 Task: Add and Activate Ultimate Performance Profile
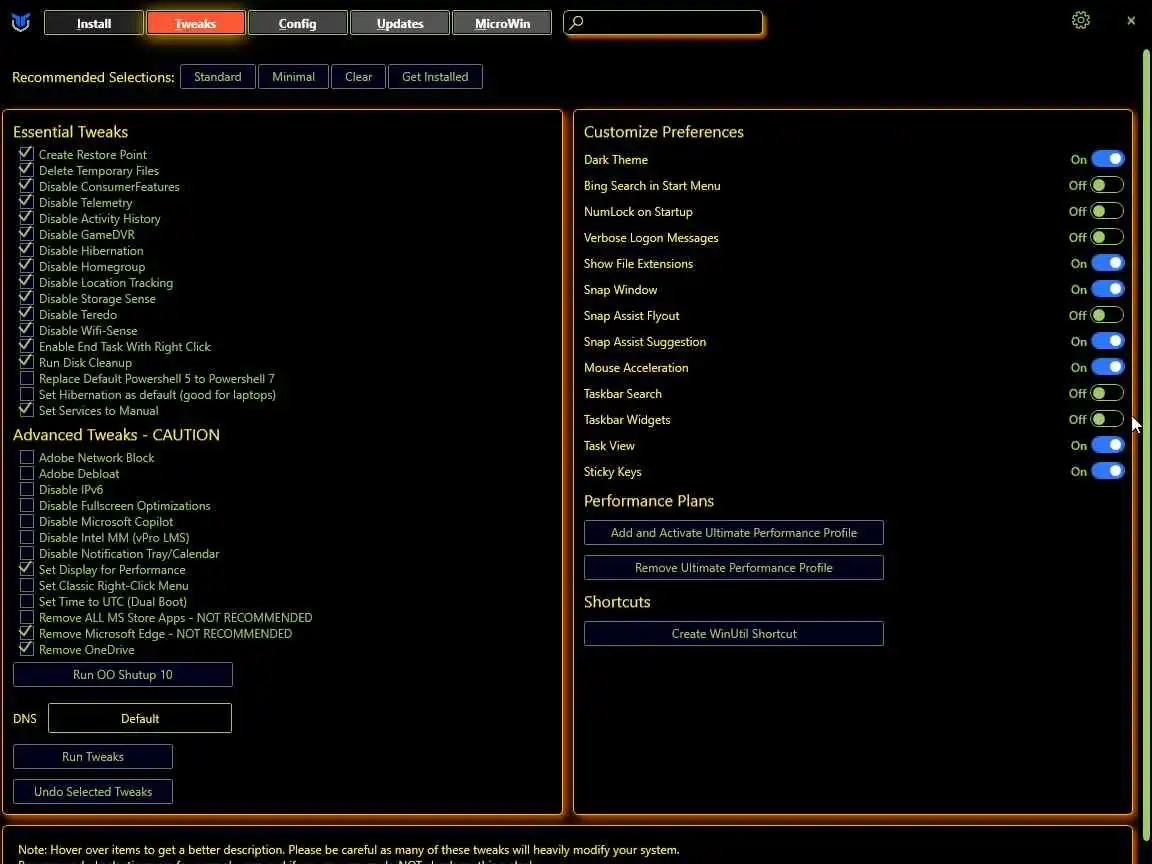[733, 533]
